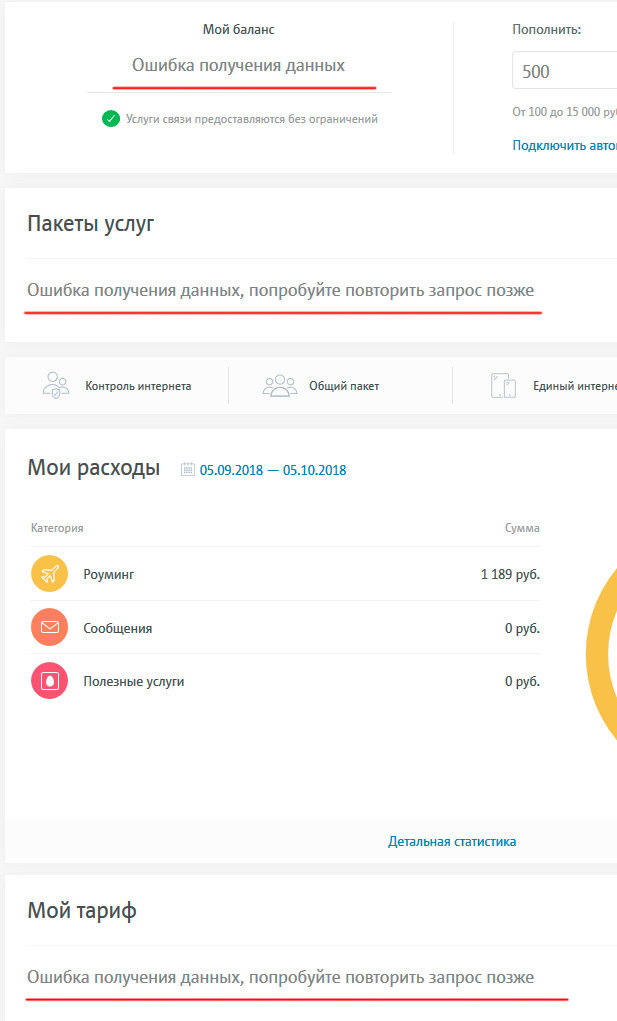Click the Roaming airplane icon
617x1021 pixels.
click(x=50, y=574)
